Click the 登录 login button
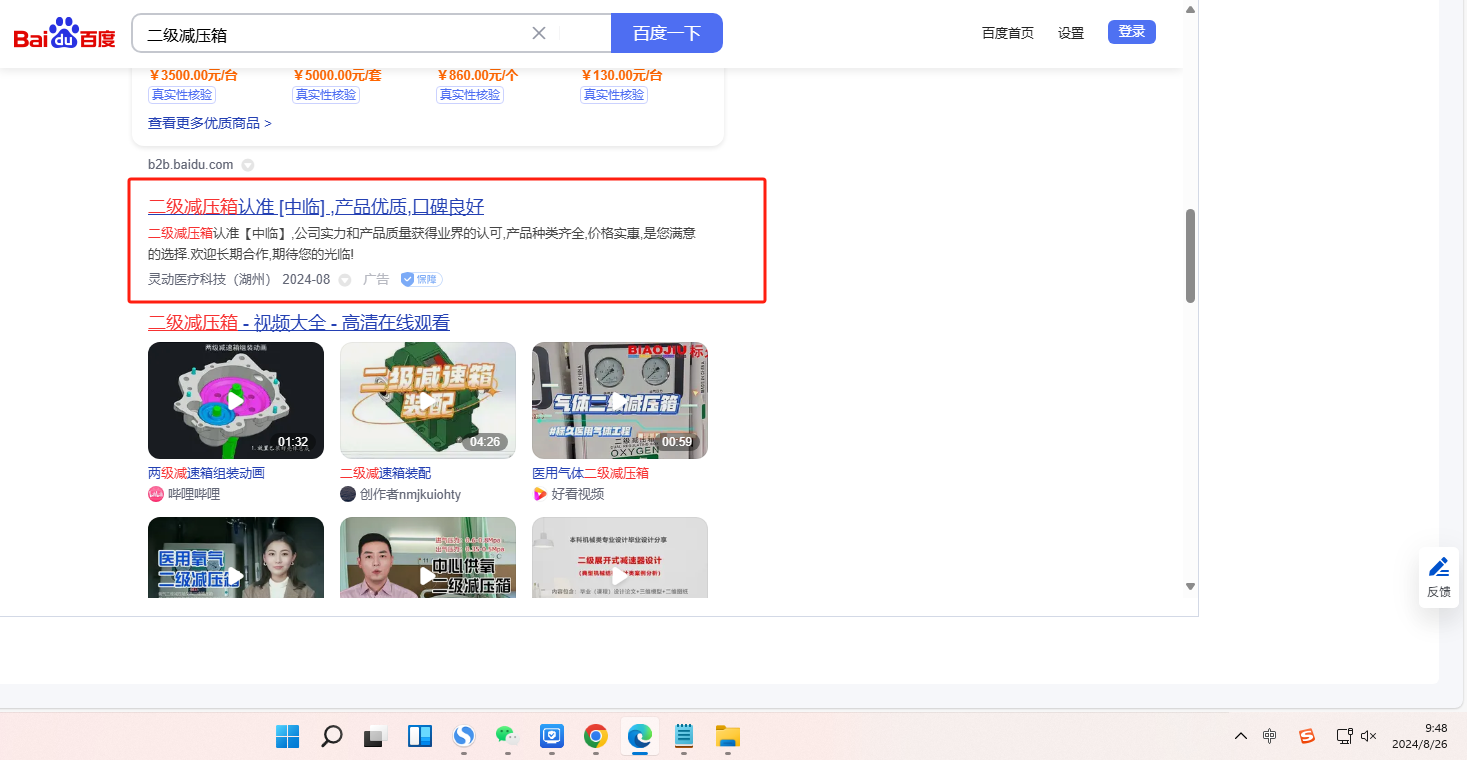 [1131, 32]
